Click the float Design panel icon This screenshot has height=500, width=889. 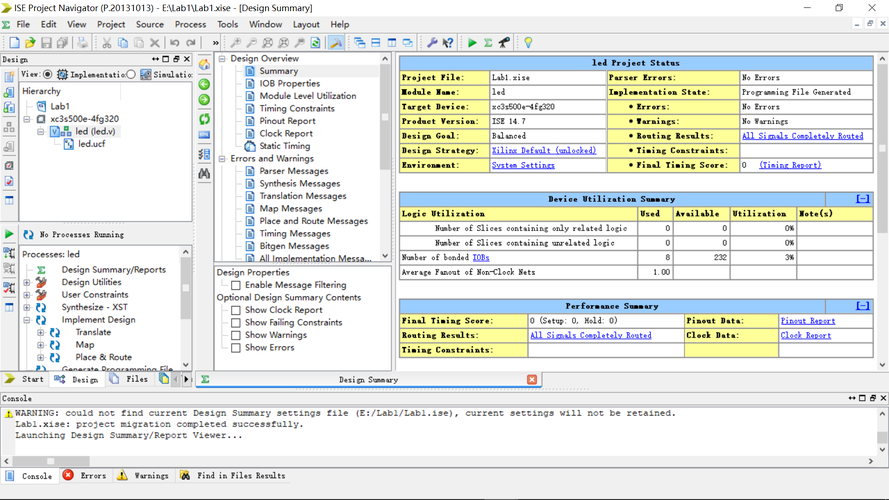tap(176, 59)
